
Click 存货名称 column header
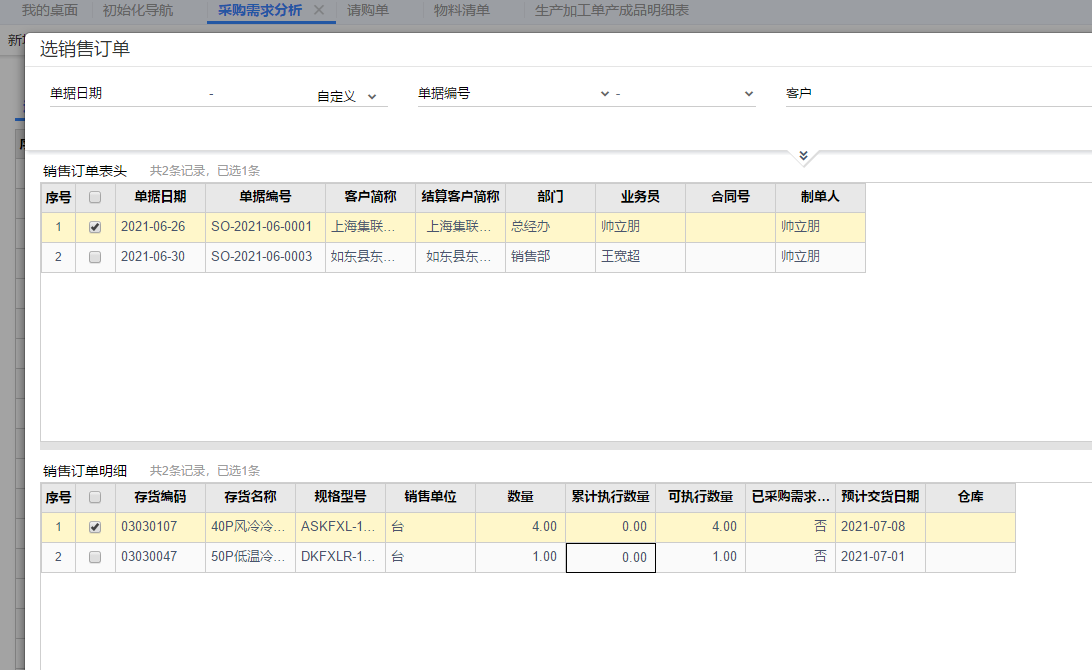pos(251,497)
